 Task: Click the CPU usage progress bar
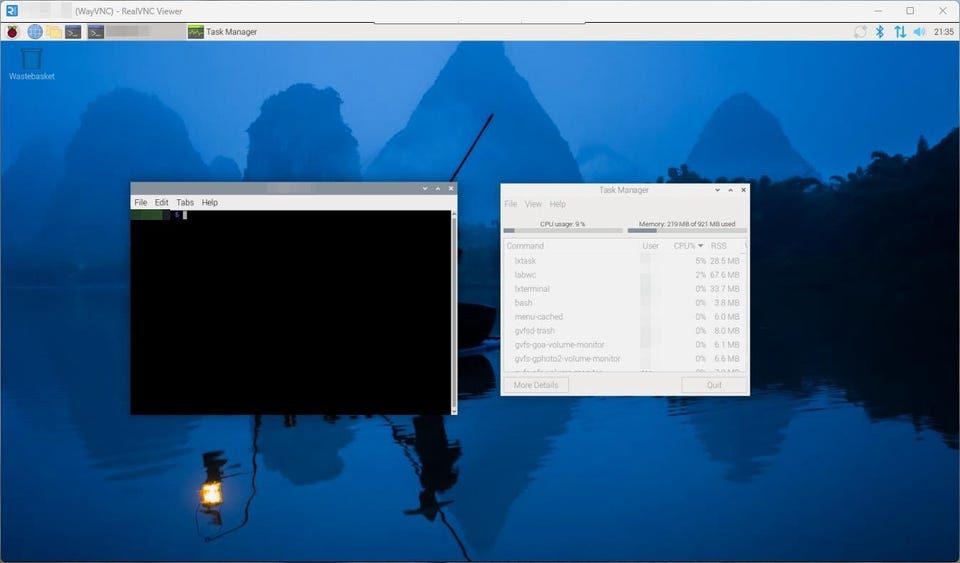click(563, 231)
